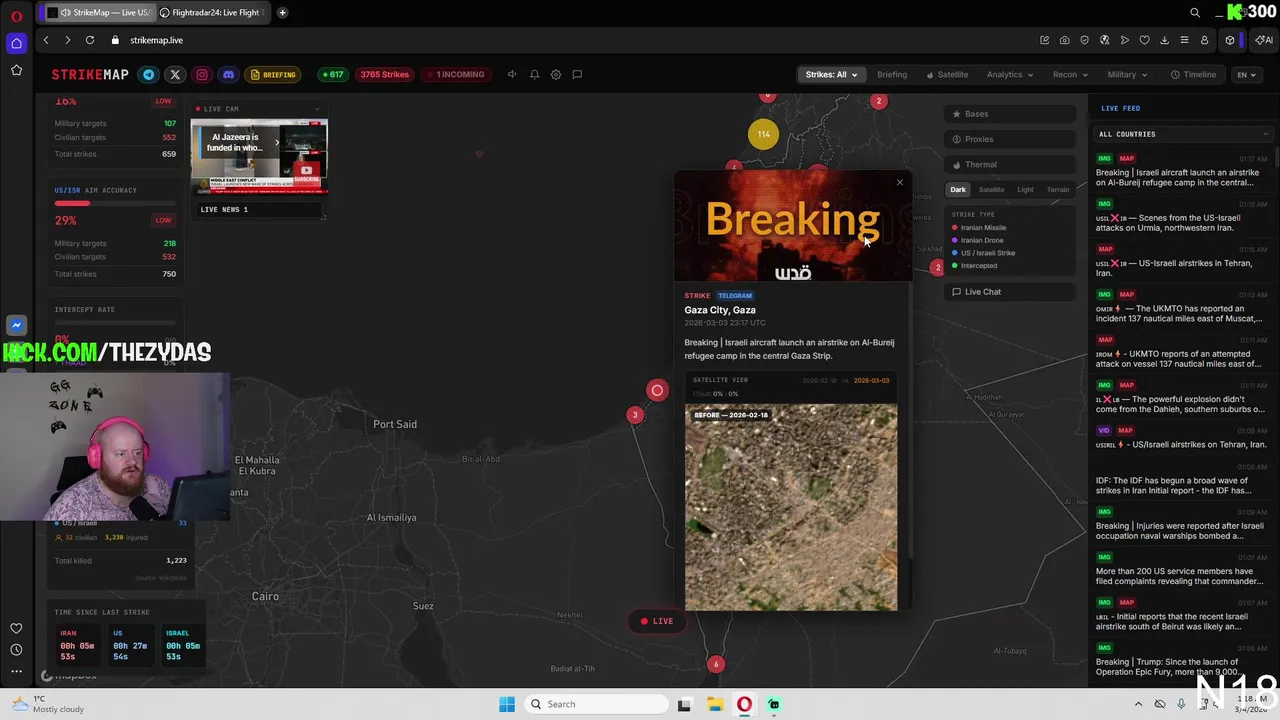This screenshot has width=1280, height=720.
Task: Select Satellite map style
Action: (991, 189)
